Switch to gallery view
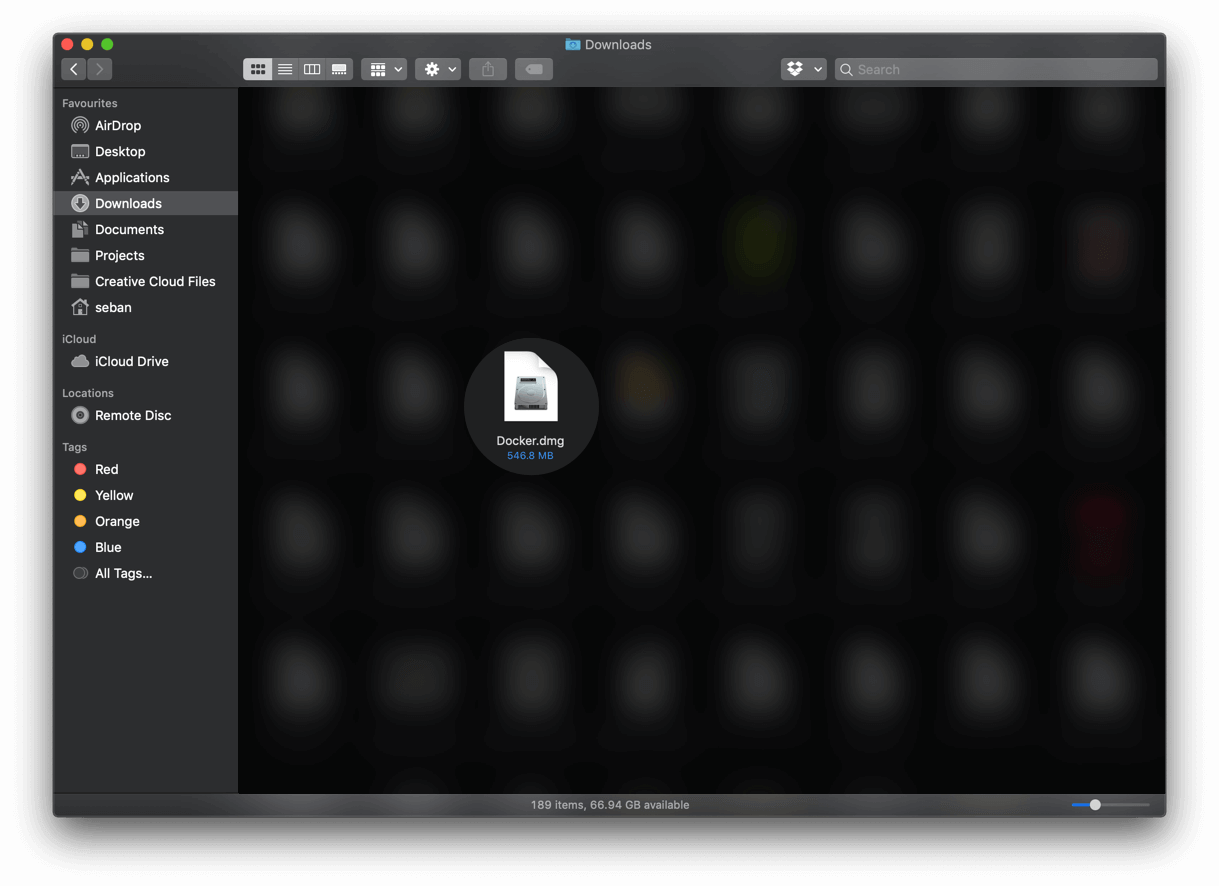 tap(339, 69)
